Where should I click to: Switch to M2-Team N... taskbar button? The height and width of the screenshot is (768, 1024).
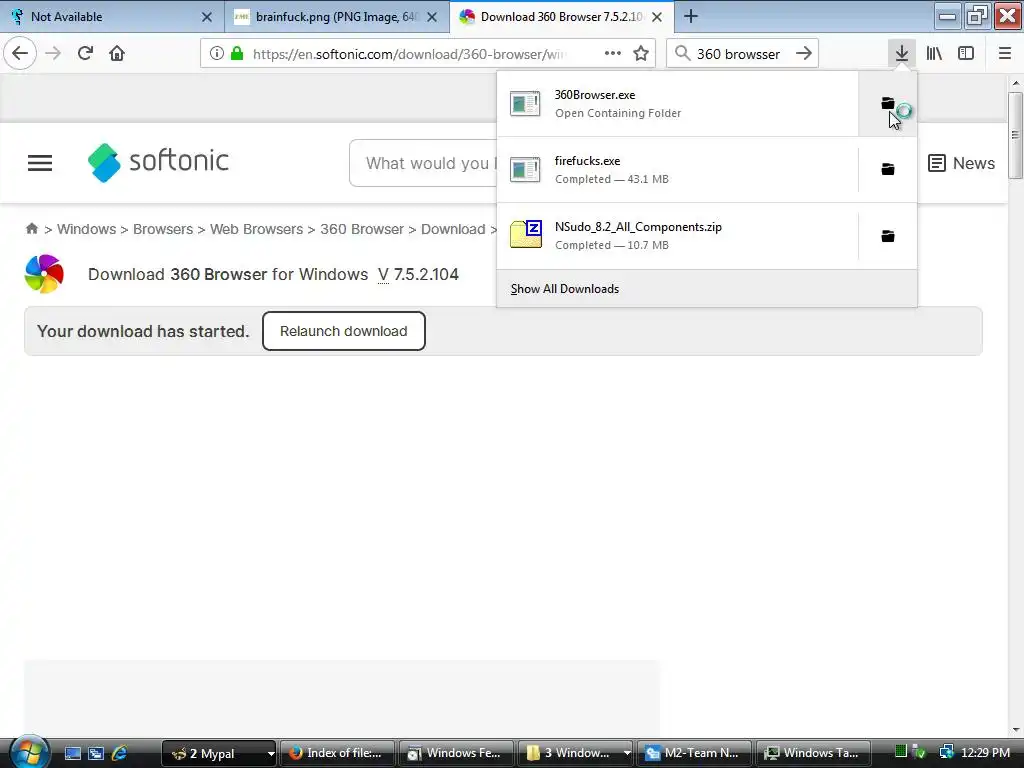(694, 753)
